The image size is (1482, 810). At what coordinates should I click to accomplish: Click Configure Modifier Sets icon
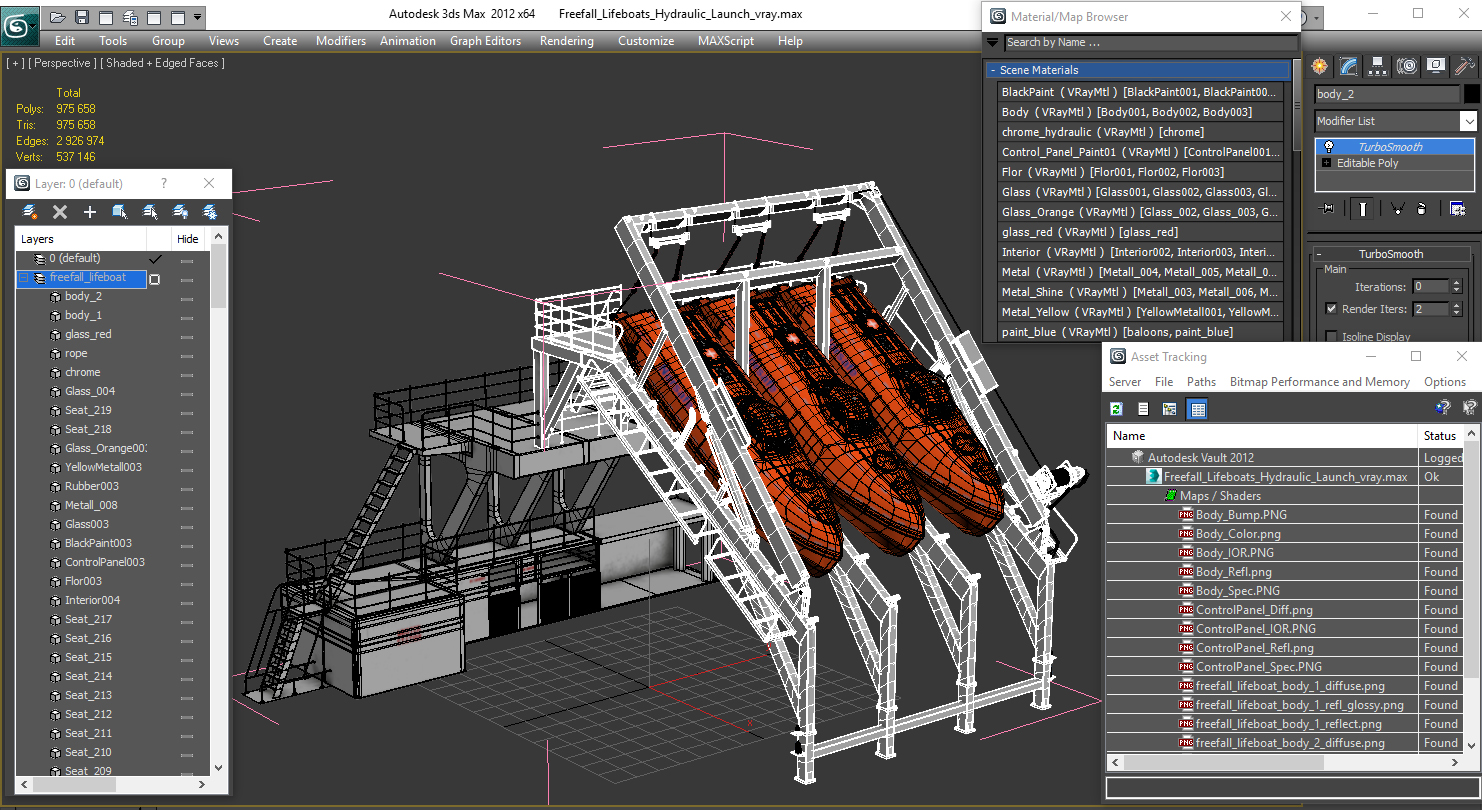coord(1457,208)
